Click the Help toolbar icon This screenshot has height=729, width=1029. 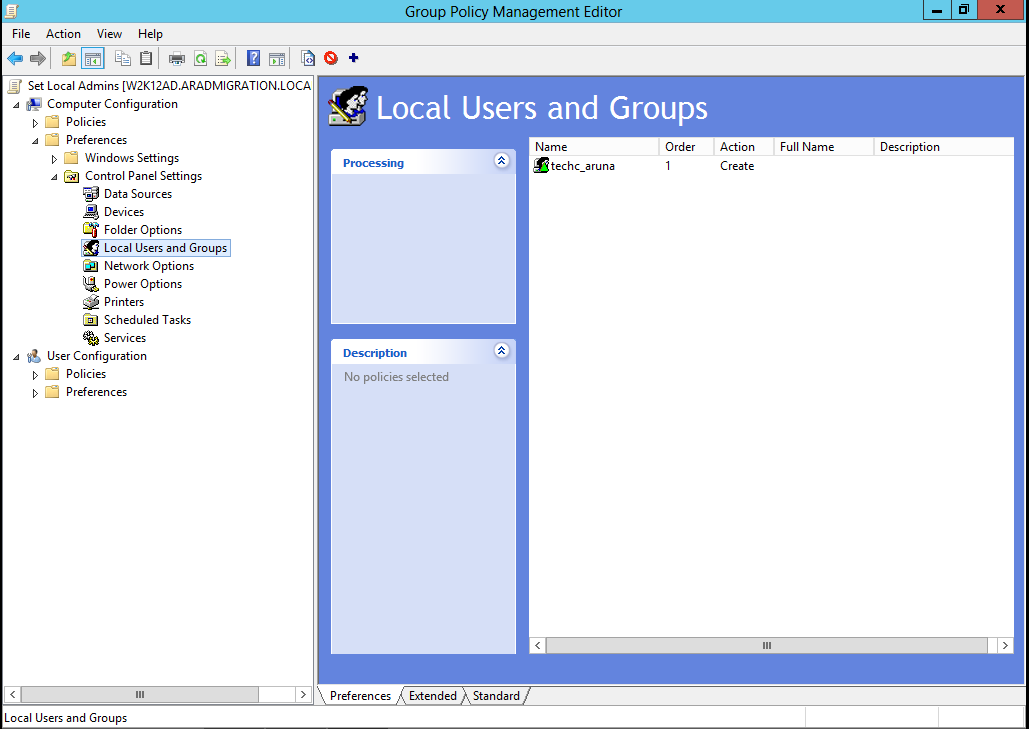point(253,58)
